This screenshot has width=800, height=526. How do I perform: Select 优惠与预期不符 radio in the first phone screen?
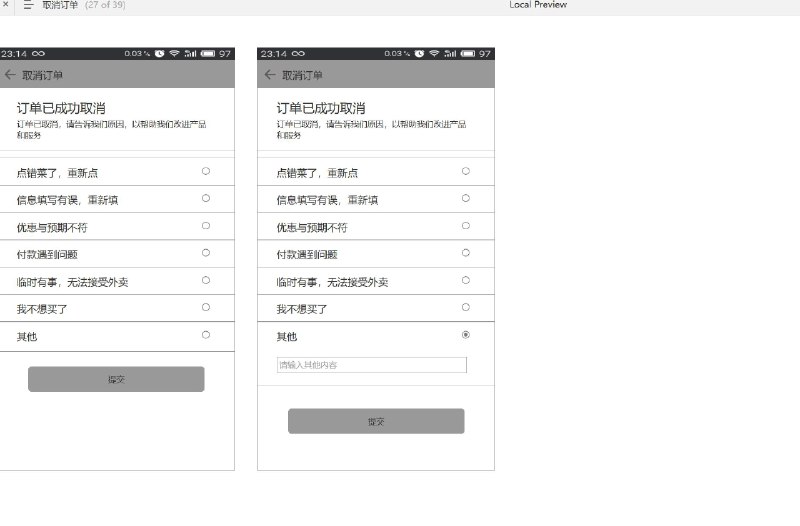206,226
